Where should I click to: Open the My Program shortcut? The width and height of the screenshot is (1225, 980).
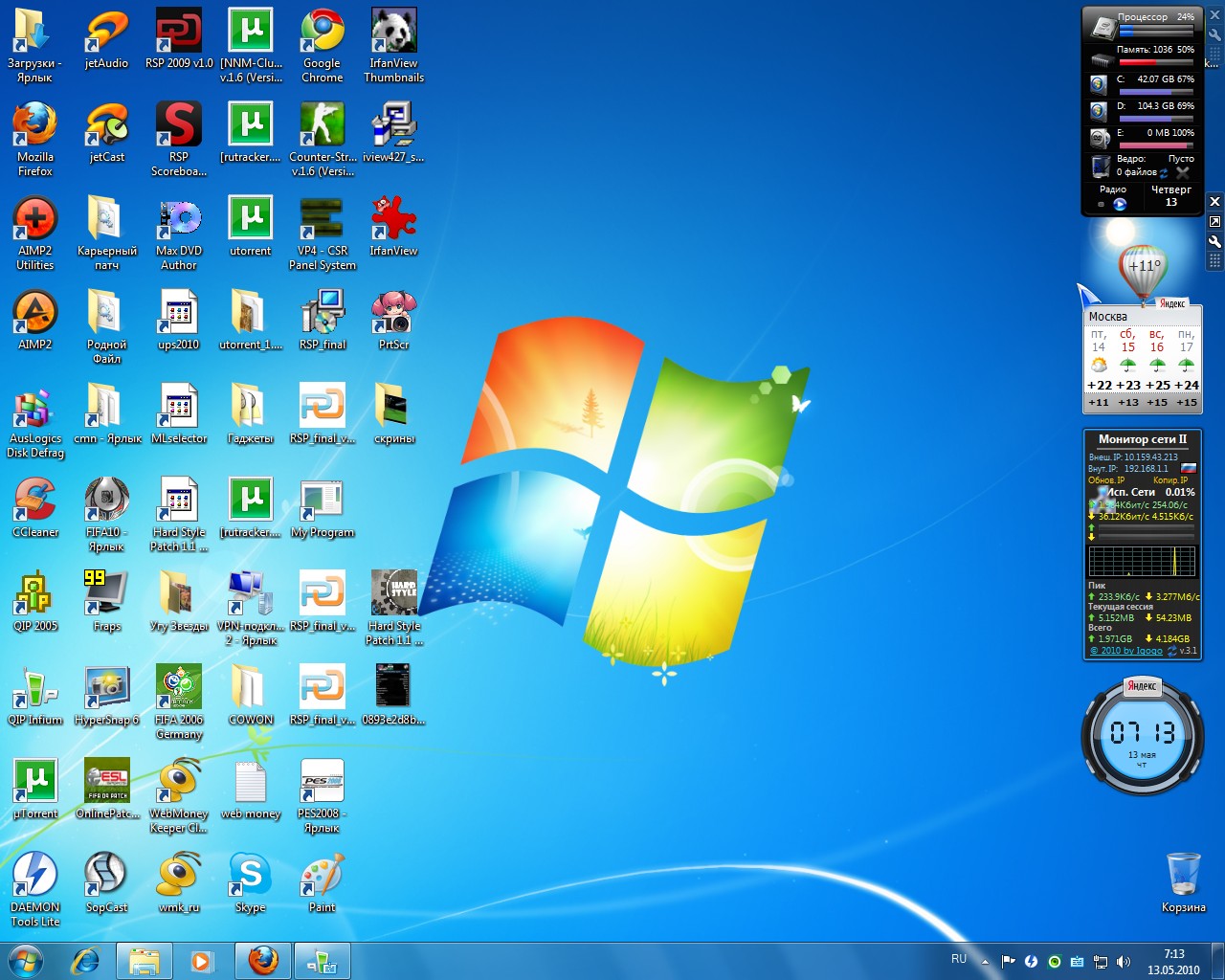point(323,507)
